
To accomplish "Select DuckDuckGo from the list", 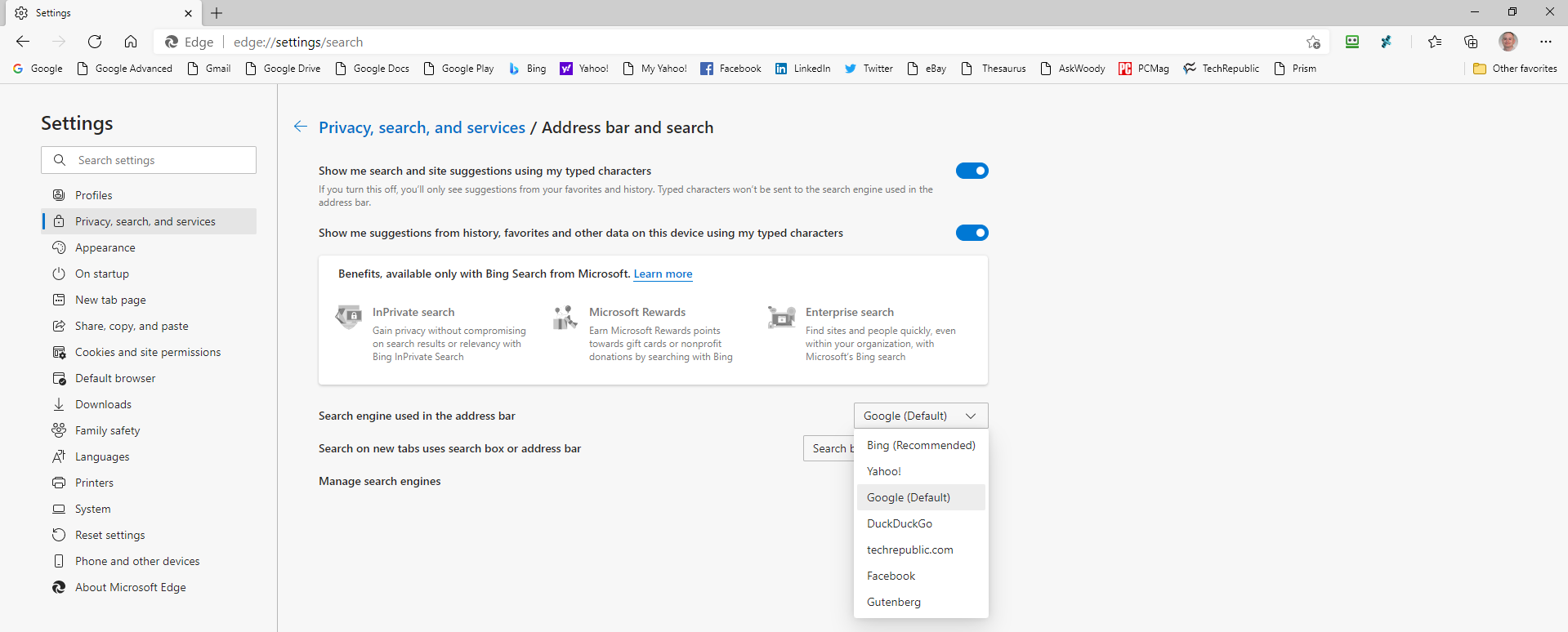I will click(921, 523).
